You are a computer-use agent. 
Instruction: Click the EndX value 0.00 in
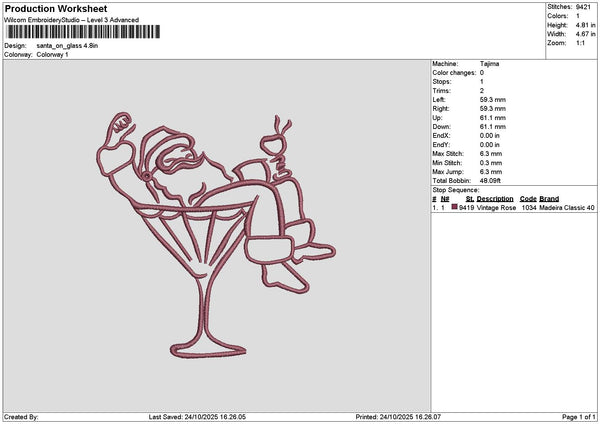(489, 136)
